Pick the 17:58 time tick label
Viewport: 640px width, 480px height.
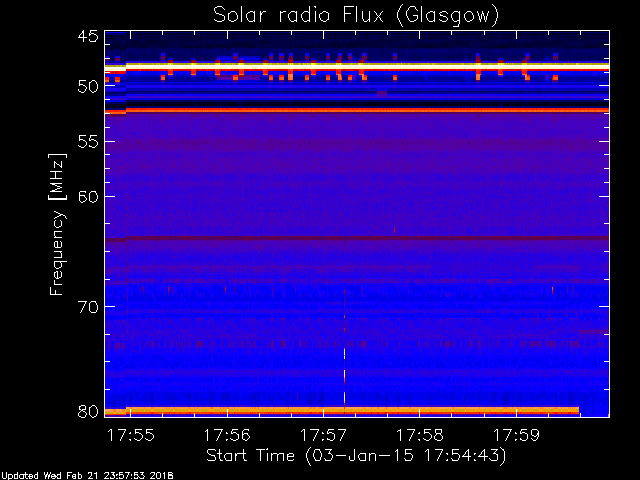420,435
